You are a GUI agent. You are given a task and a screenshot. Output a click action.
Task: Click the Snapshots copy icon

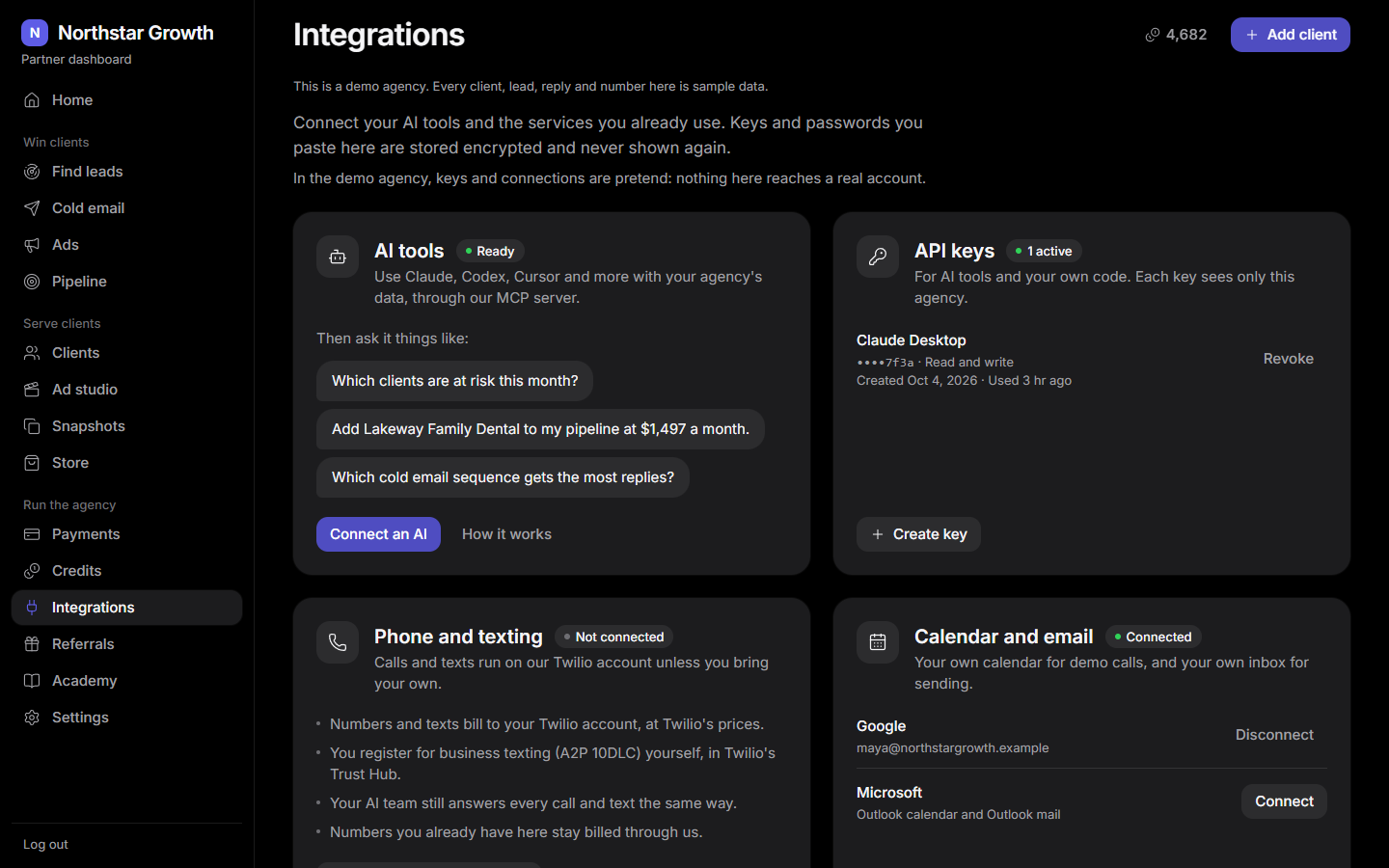click(x=32, y=426)
